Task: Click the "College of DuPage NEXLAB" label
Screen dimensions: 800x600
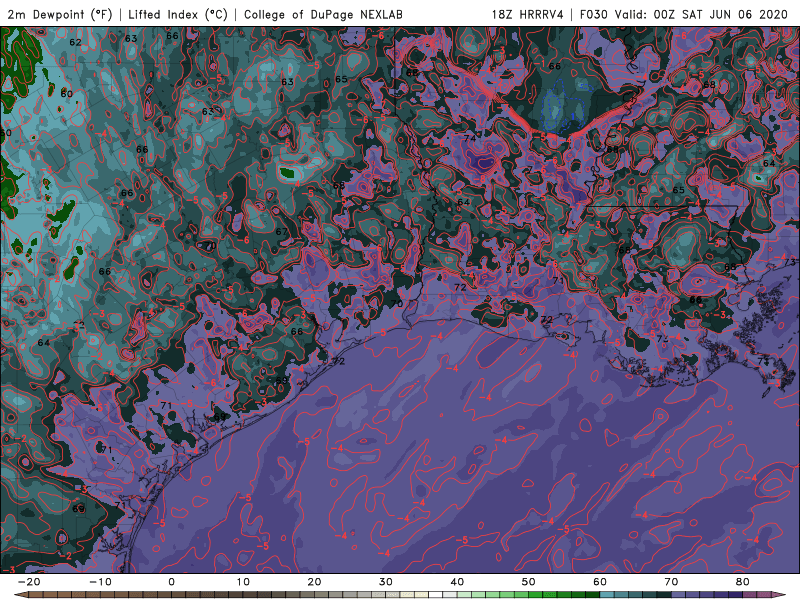Action: 323,14
